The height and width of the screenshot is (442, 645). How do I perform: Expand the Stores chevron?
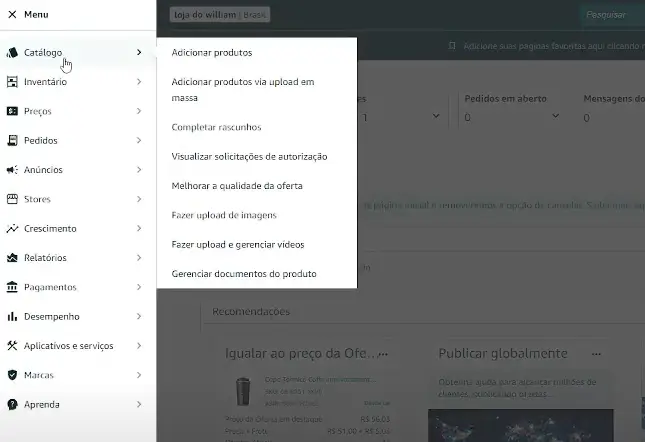(x=139, y=199)
